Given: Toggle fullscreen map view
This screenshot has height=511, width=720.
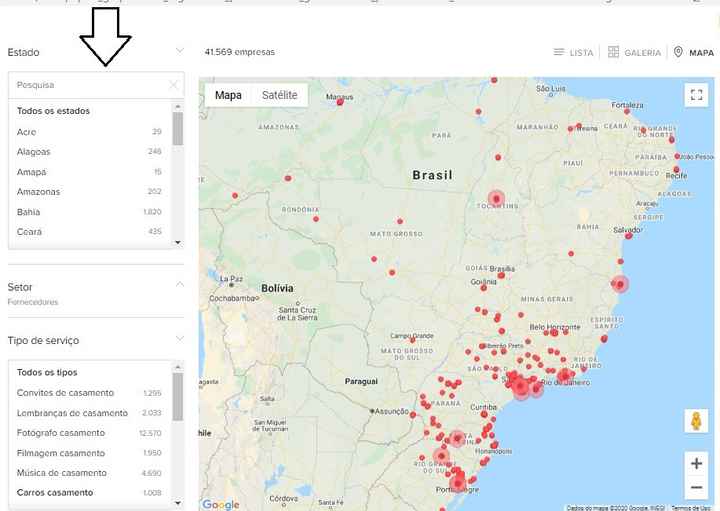Looking at the screenshot, I should [x=697, y=95].
